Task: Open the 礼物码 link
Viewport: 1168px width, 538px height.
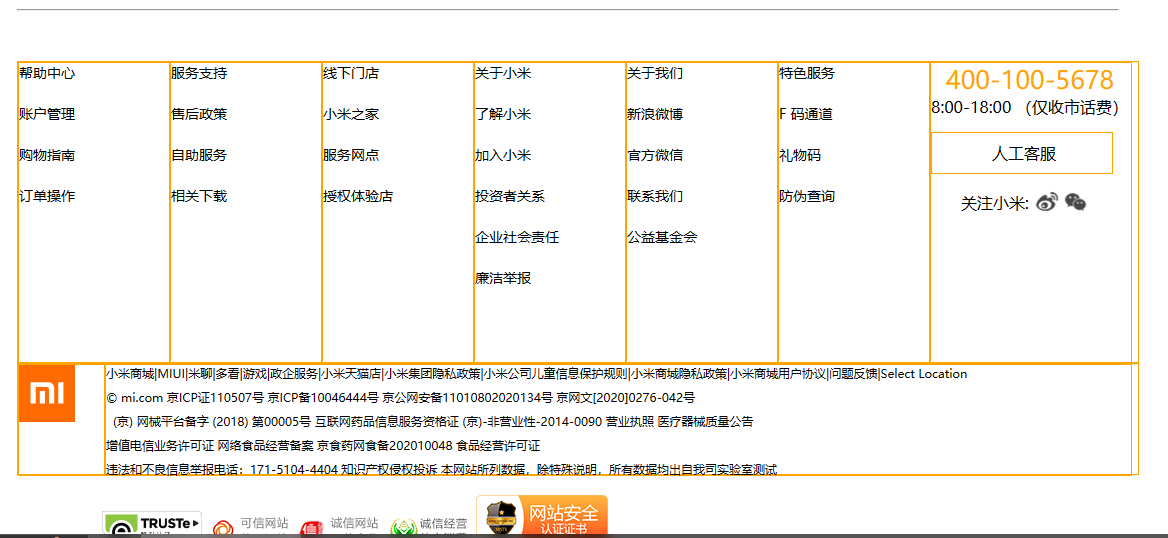Action: click(800, 156)
